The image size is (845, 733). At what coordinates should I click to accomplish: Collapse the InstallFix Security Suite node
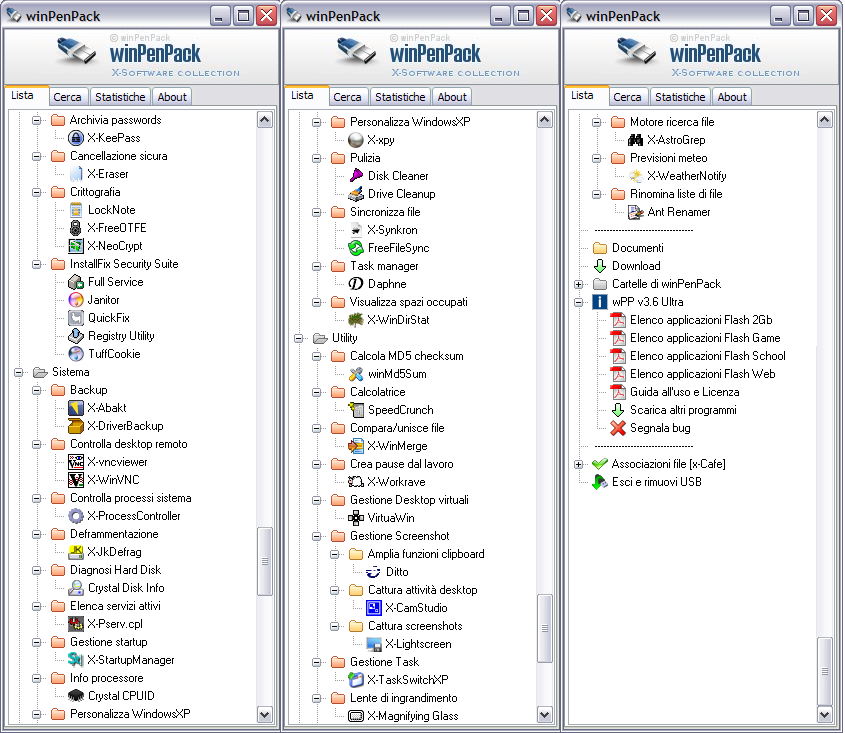37,264
